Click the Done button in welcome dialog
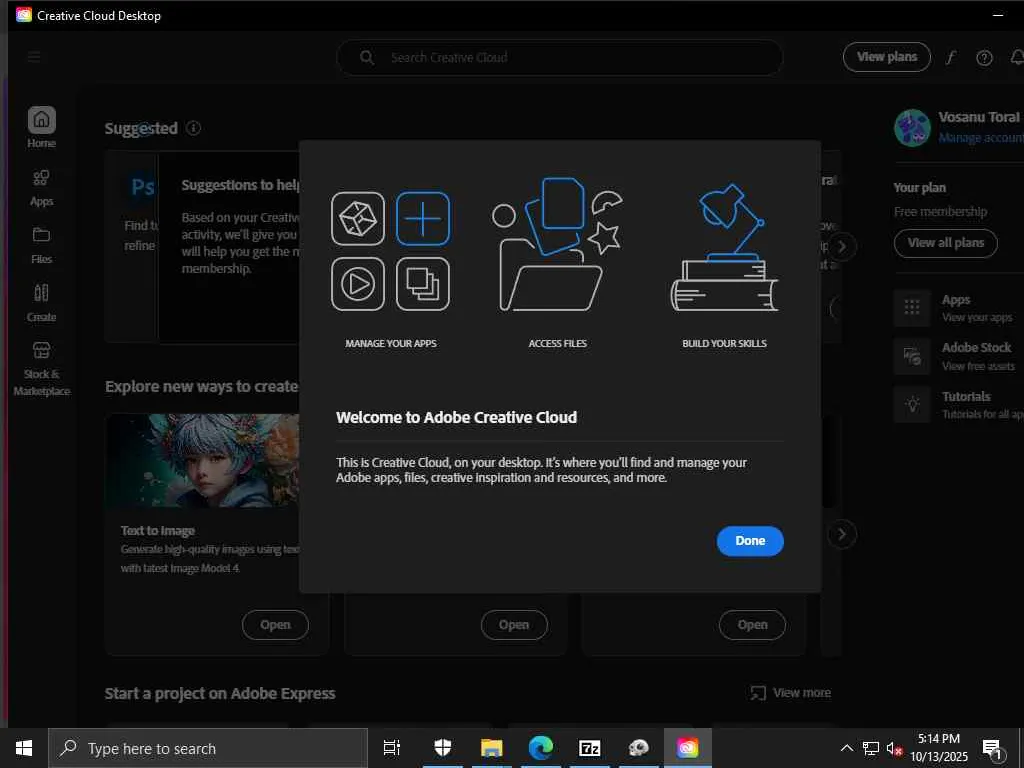The height and width of the screenshot is (768, 1024). coord(750,541)
